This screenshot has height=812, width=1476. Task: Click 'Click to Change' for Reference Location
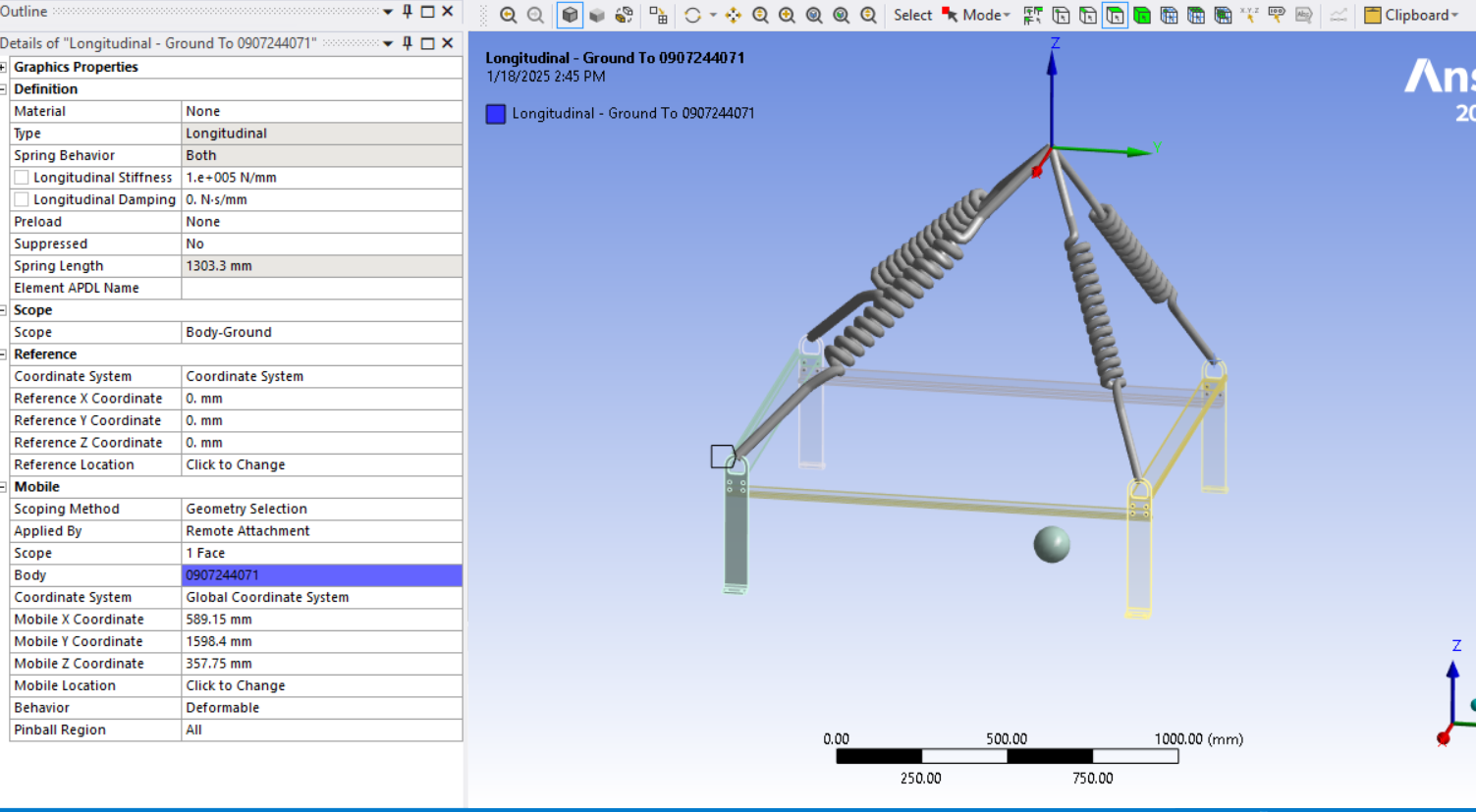click(x=236, y=464)
